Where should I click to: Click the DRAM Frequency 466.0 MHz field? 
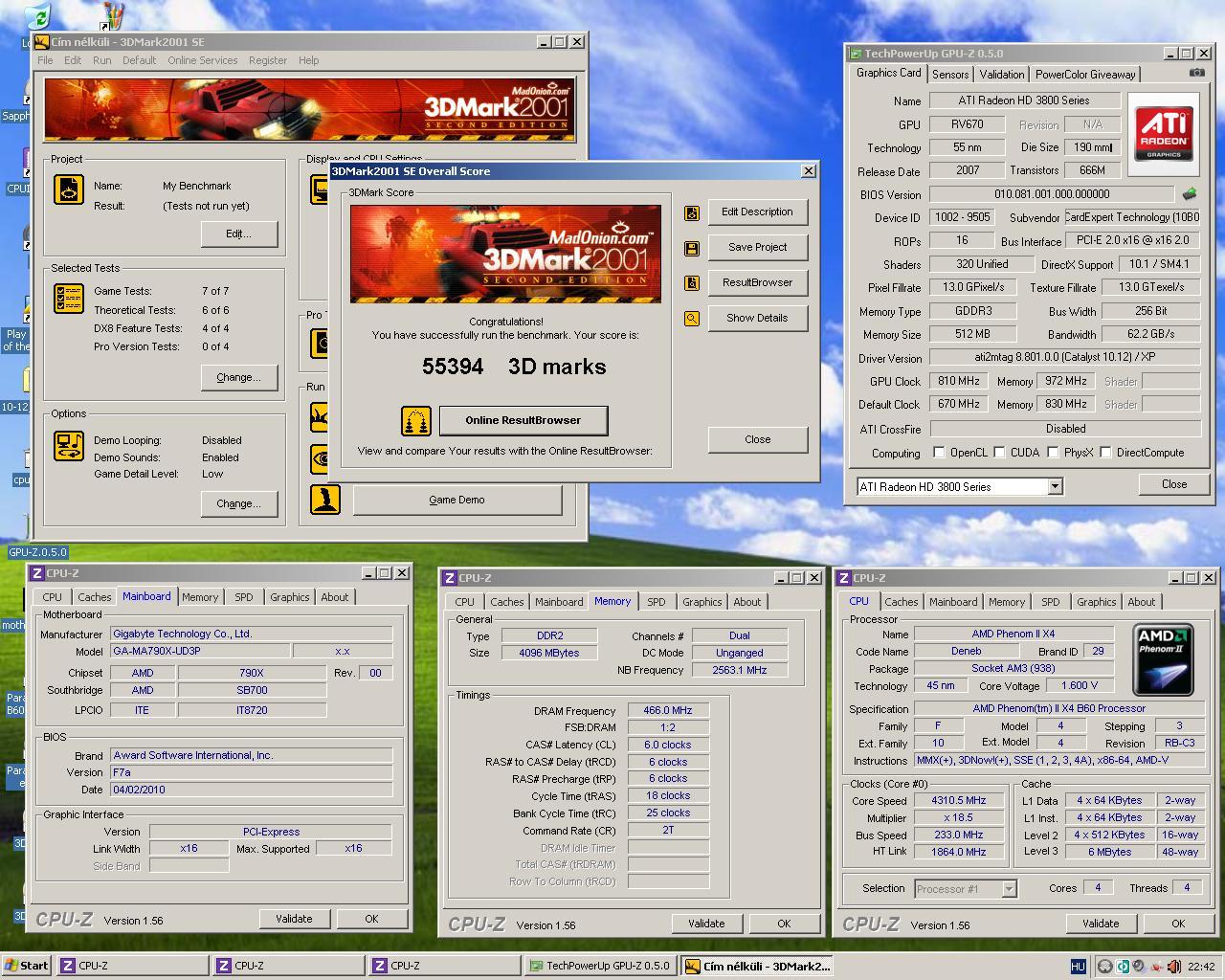pos(668,711)
